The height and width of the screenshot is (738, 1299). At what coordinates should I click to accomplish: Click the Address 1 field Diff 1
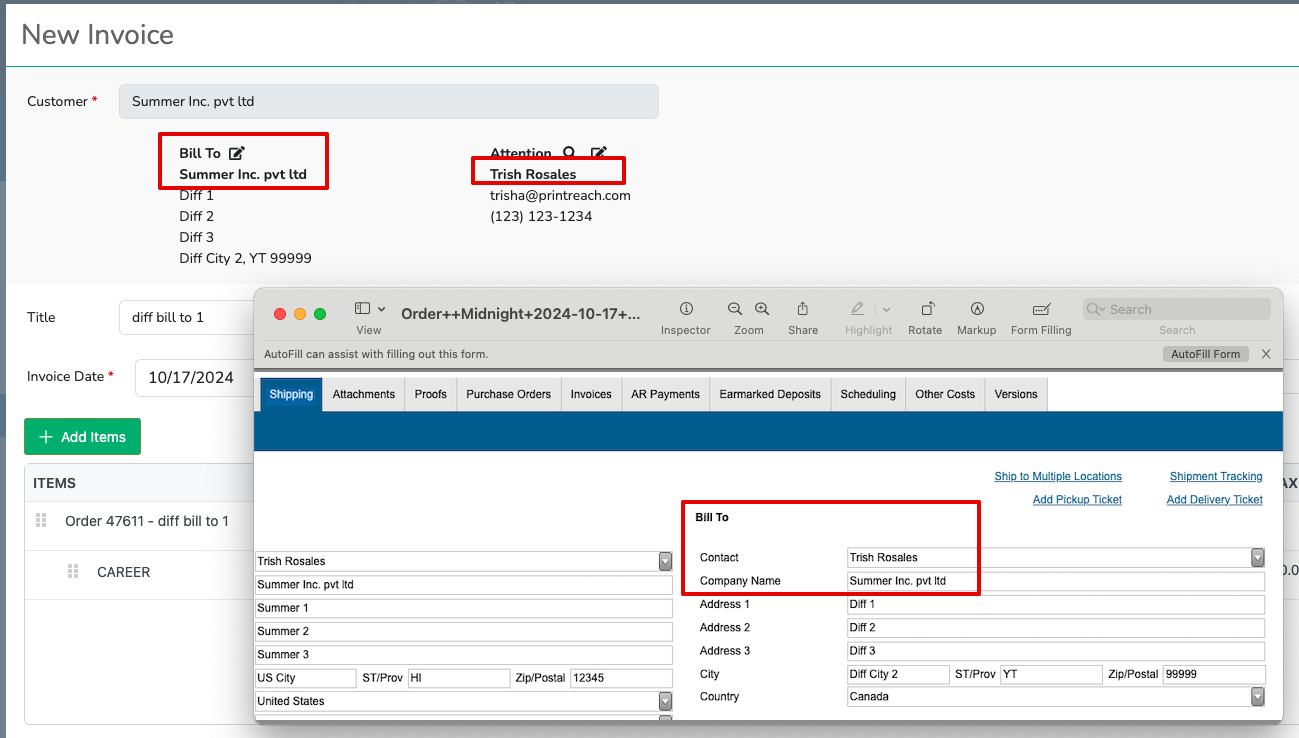[1056, 604]
